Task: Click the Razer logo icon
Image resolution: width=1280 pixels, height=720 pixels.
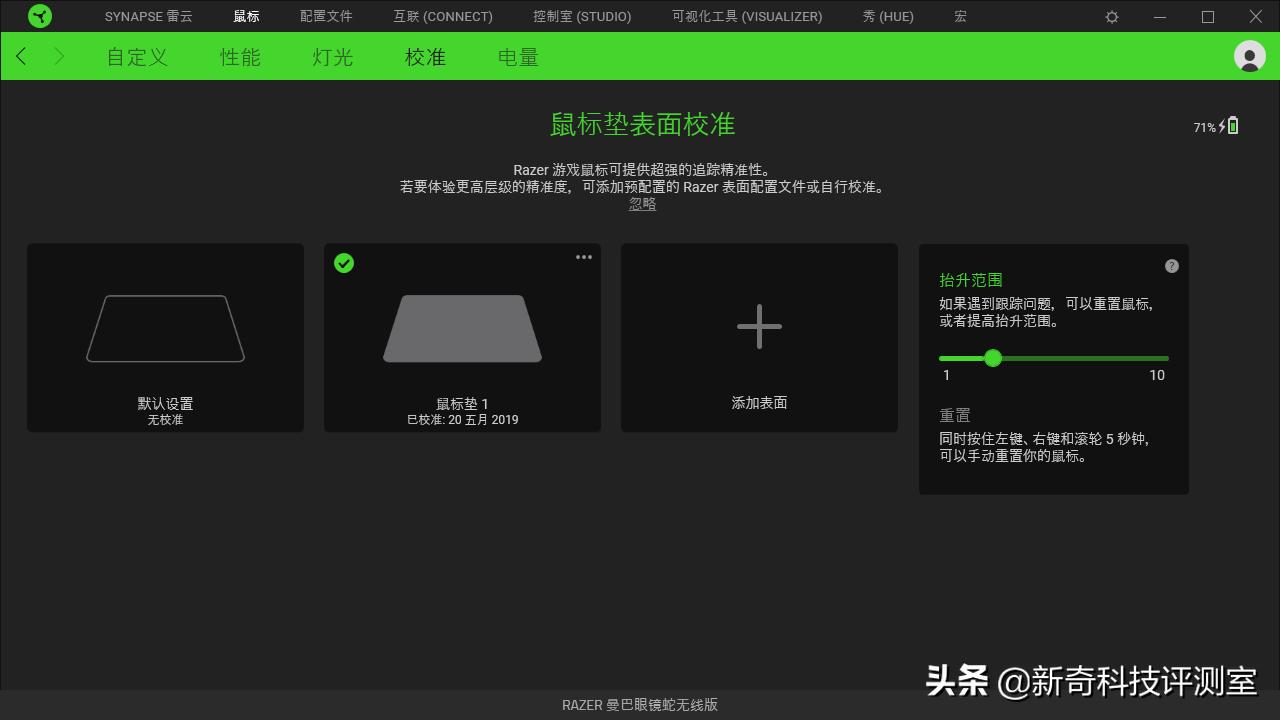Action: pyautogui.click(x=40, y=16)
